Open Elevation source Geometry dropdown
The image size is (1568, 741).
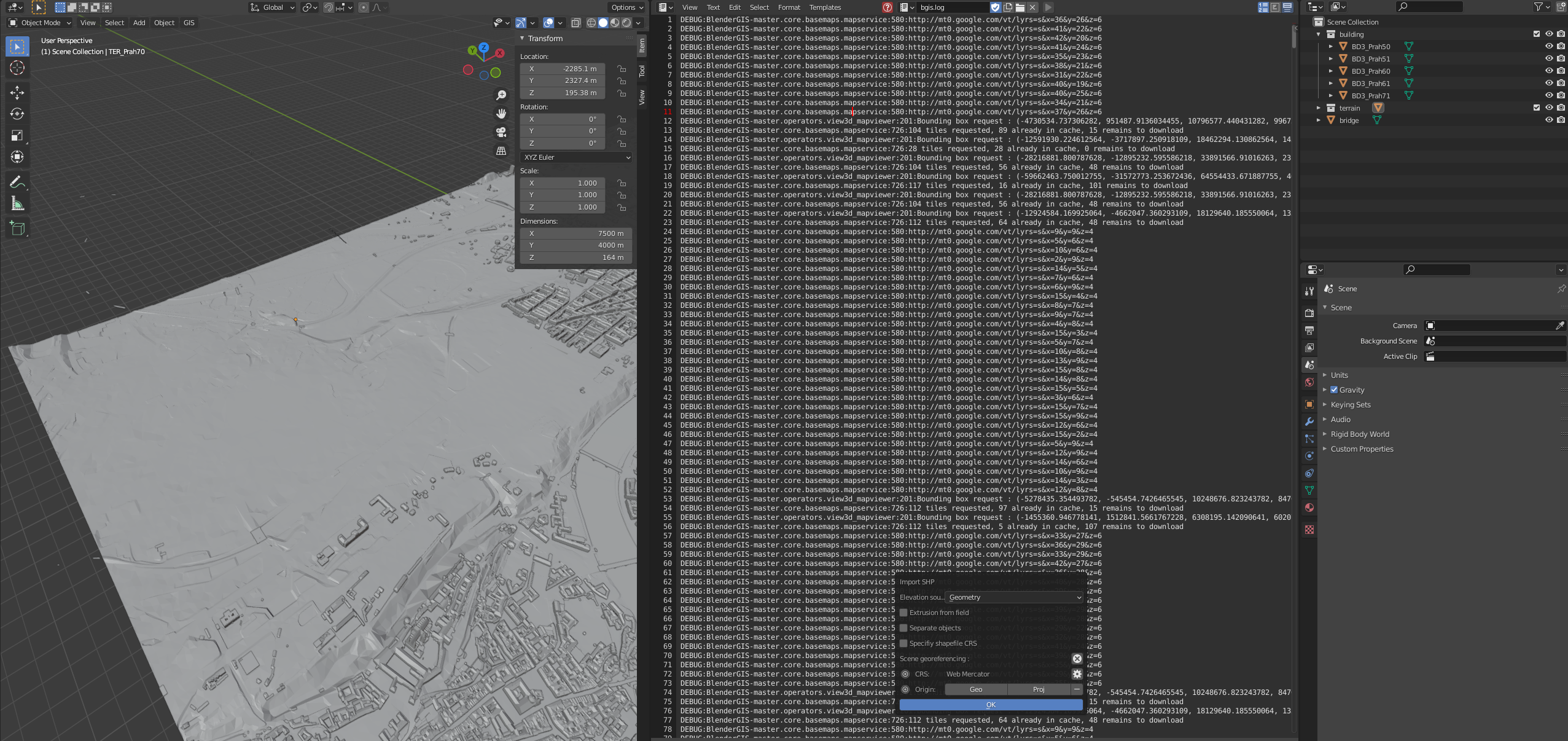coord(1014,597)
